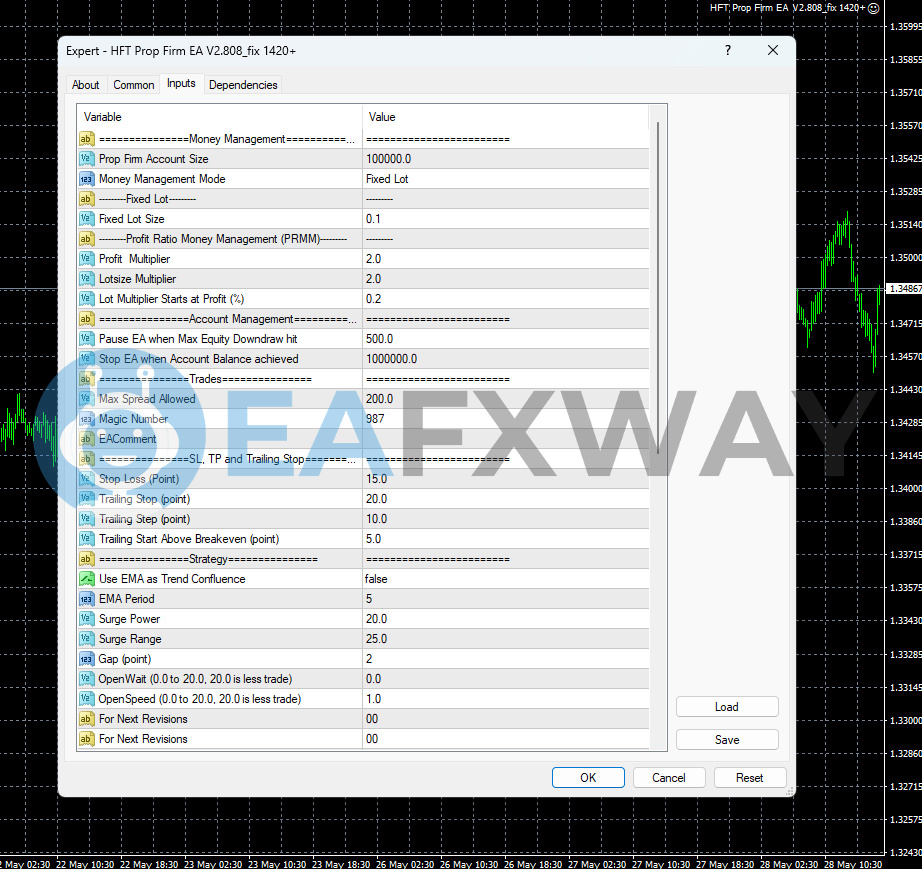Switch to the About tab
The image size is (922, 869).
click(x=85, y=85)
